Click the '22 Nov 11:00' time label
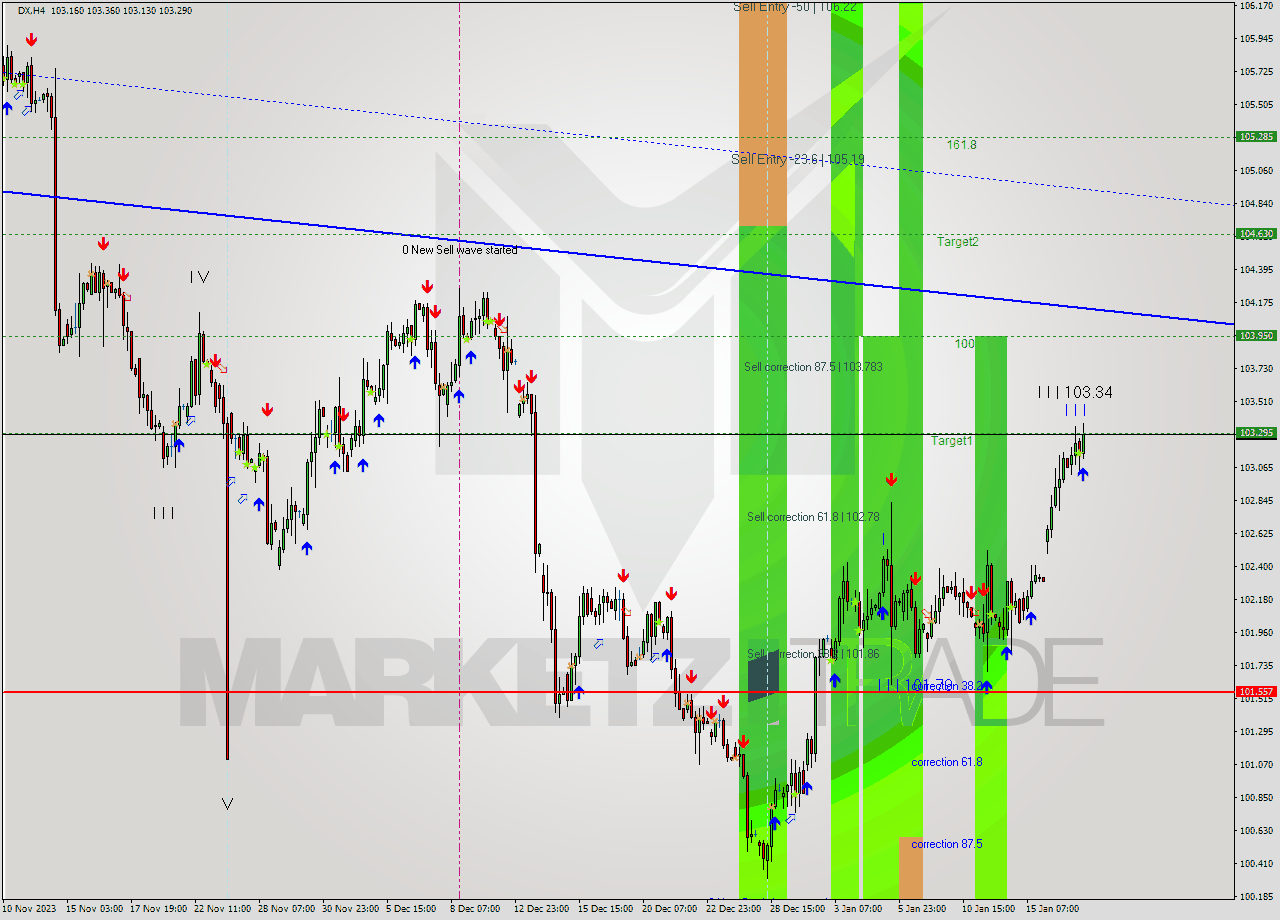Image resolution: width=1280 pixels, height=920 pixels. 224,909
